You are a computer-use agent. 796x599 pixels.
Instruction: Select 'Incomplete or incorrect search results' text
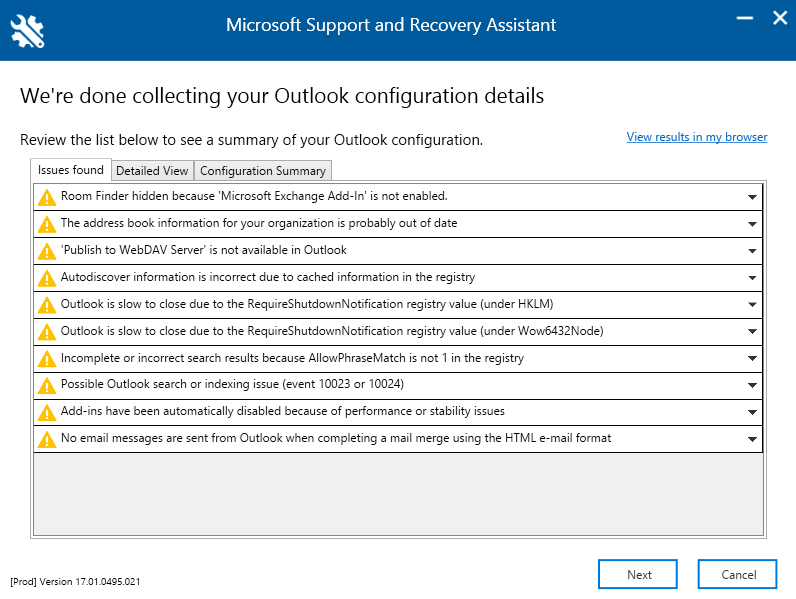(x=292, y=358)
